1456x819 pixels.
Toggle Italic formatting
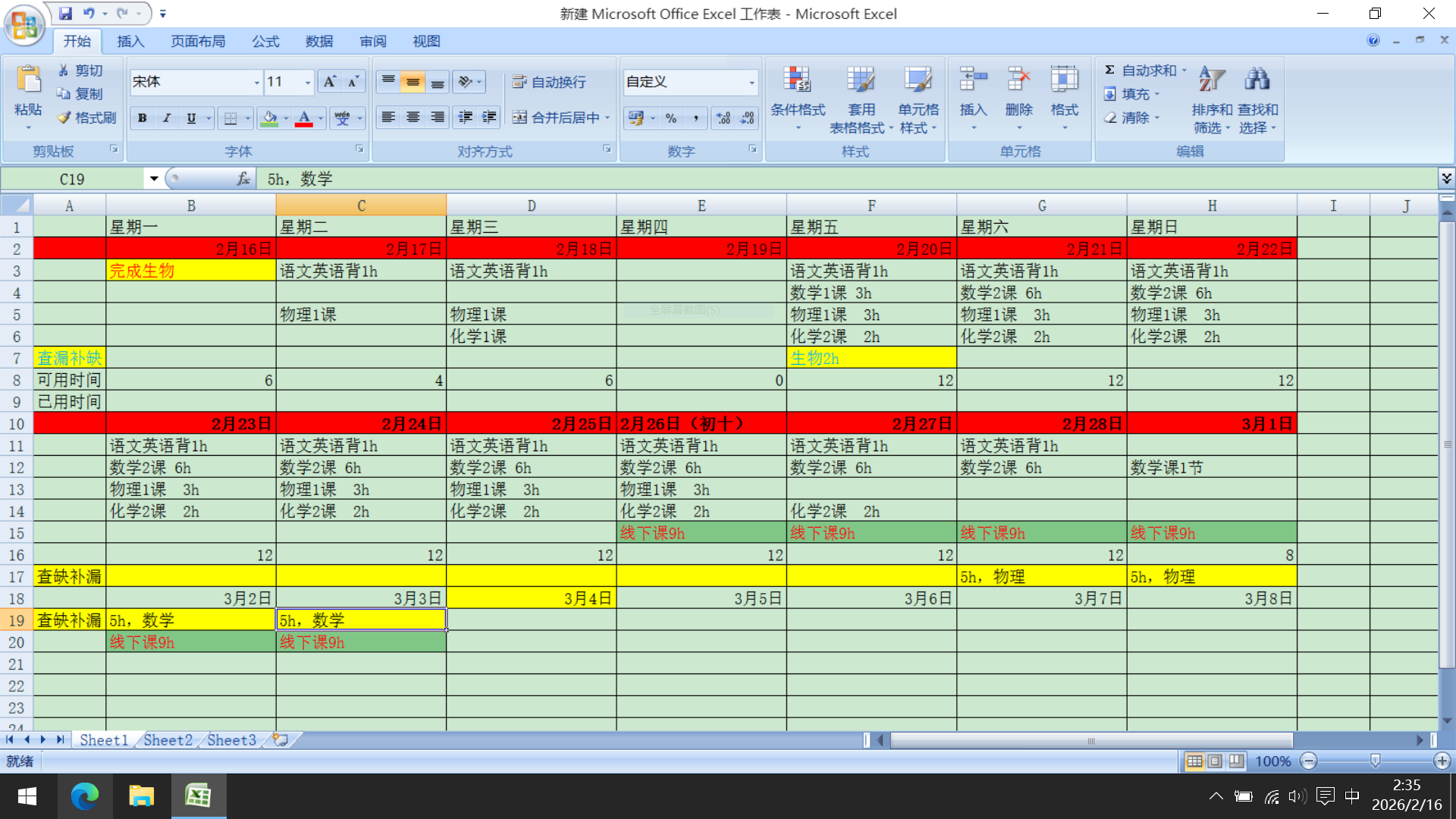[166, 118]
